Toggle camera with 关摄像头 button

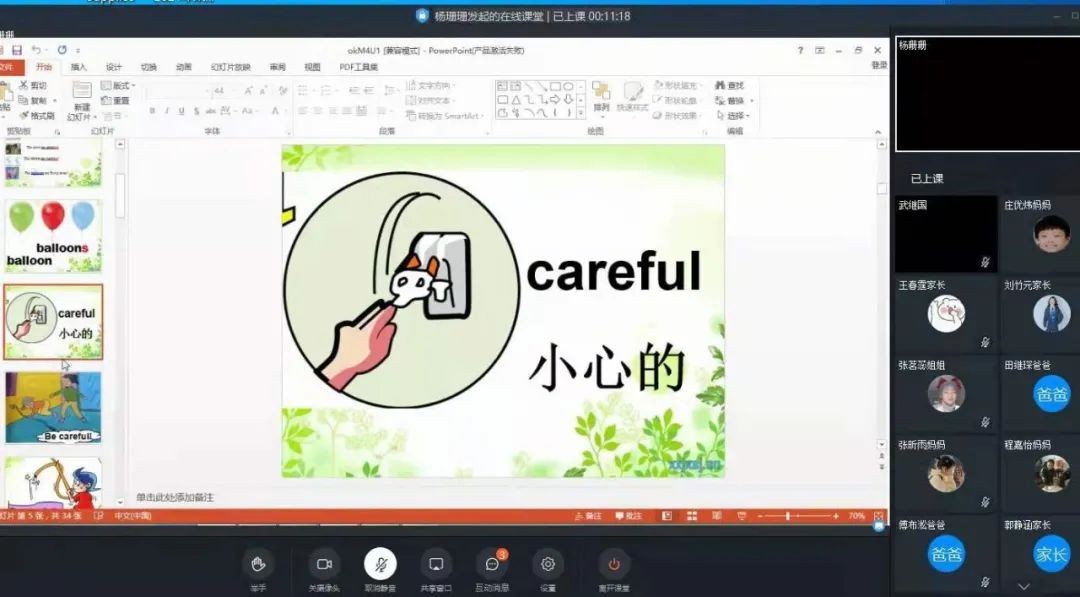point(324,565)
